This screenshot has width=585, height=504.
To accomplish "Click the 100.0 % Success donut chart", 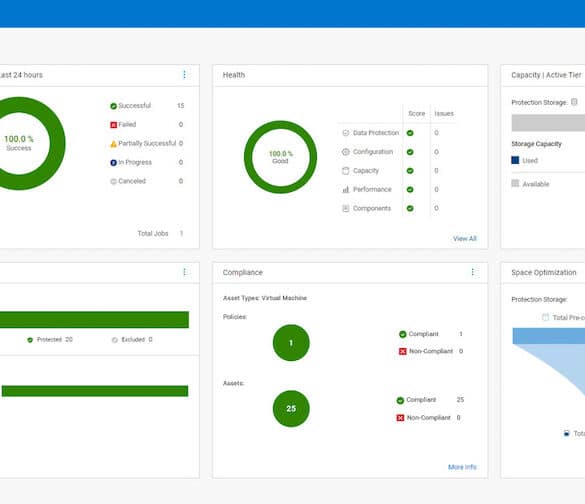I will point(19,143).
